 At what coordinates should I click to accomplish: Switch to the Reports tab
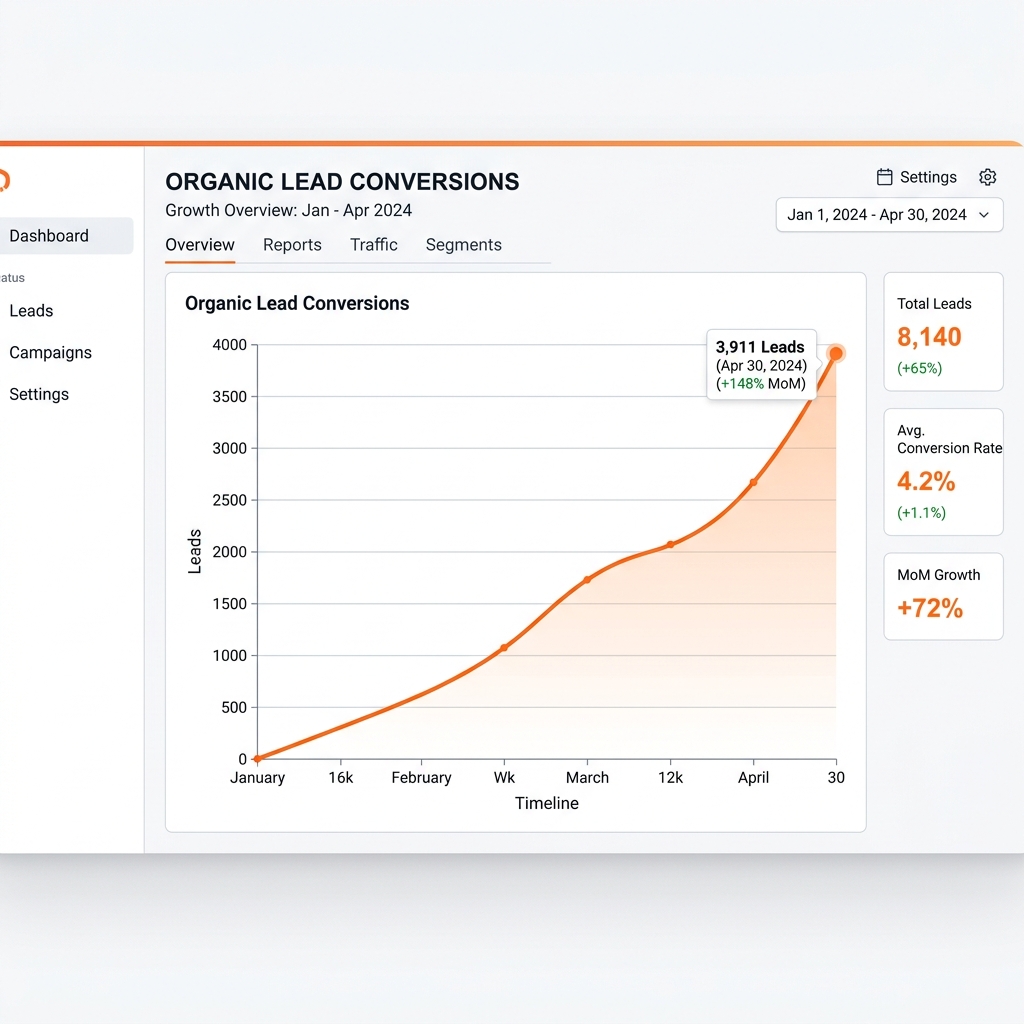292,245
